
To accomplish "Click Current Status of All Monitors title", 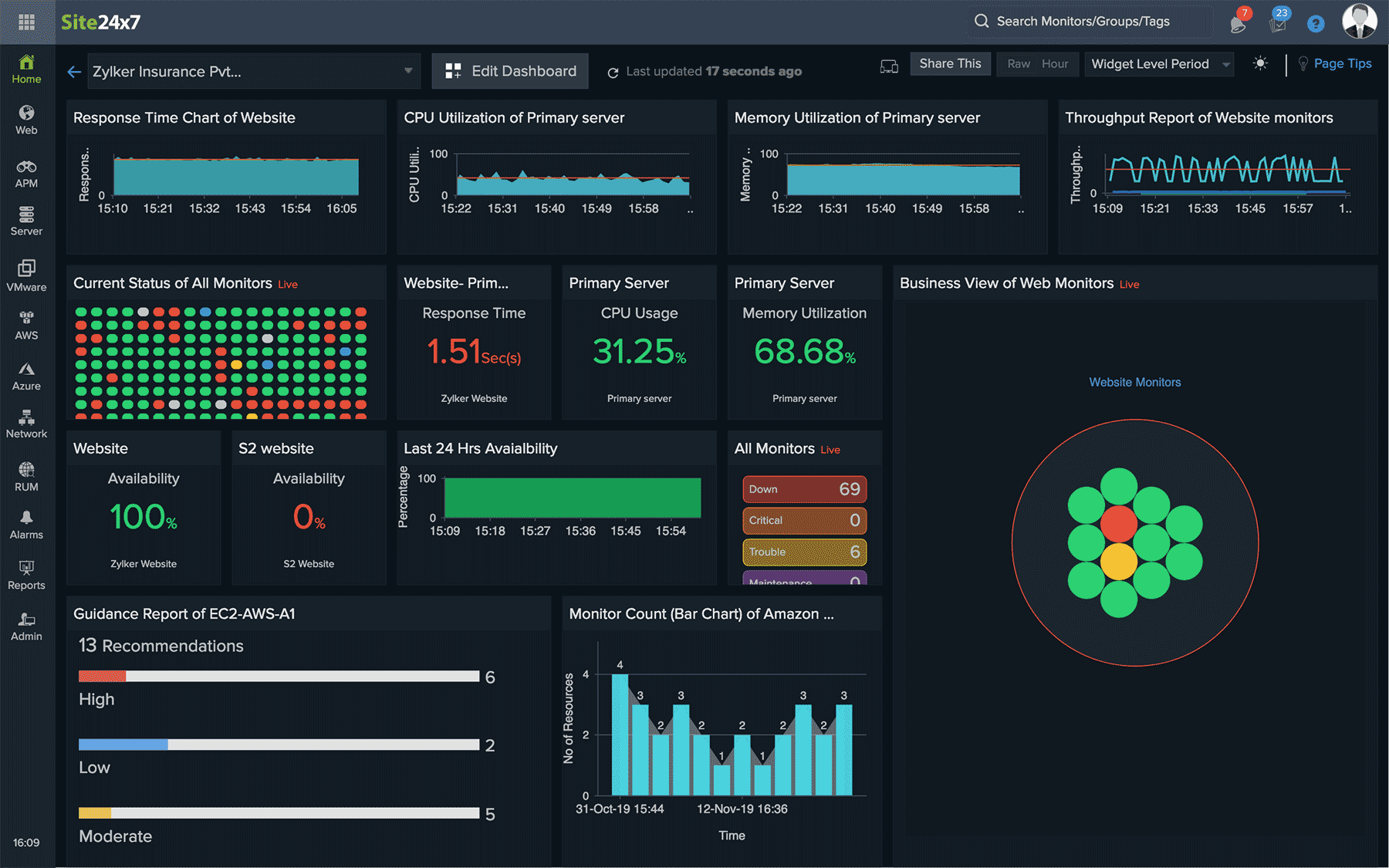I will tap(173, 283).
